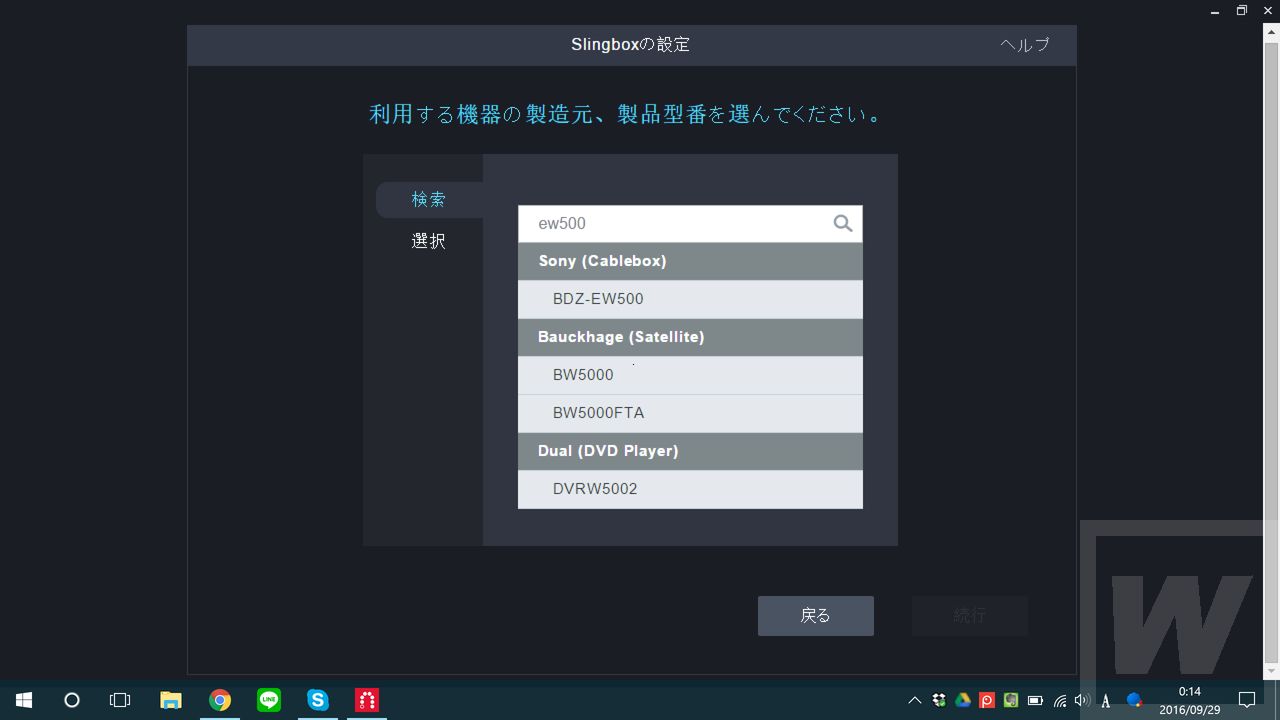The width and height of the screenshot is (1280, 720).
Task: Toggle the IME input mode A
Action: [x=1106, y=700]
